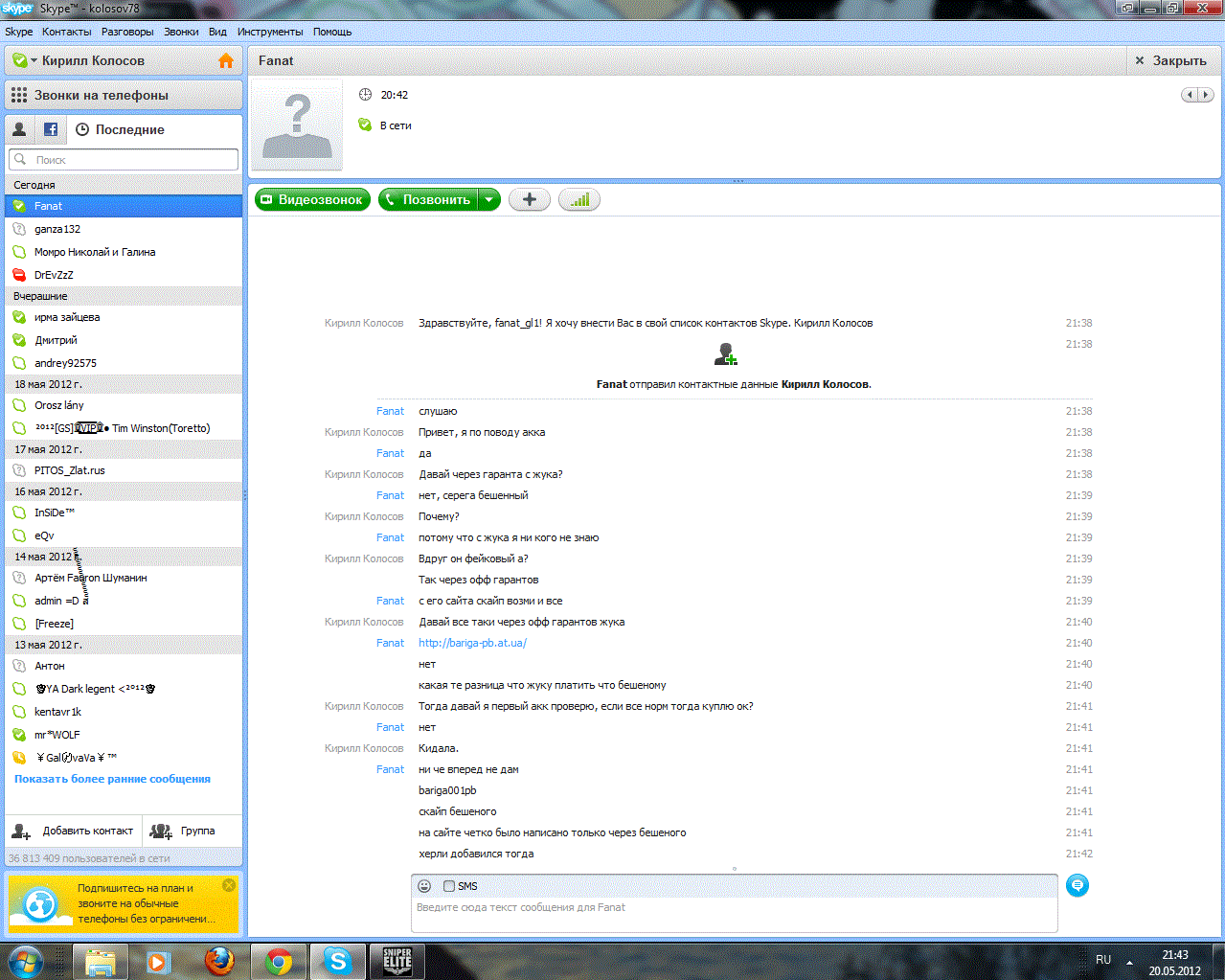
Task: Click the Видеозвонок video call button
Action: (x=312, y=199)
